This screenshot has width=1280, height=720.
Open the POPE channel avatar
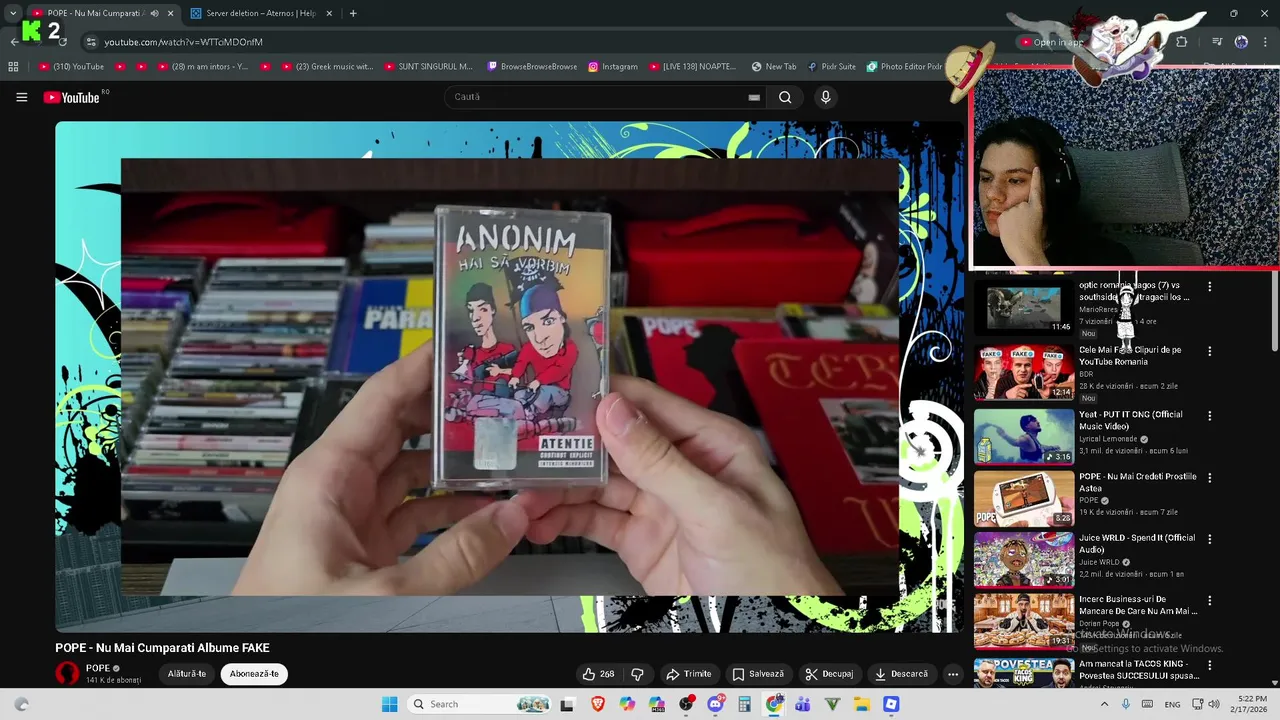[67, 674]
